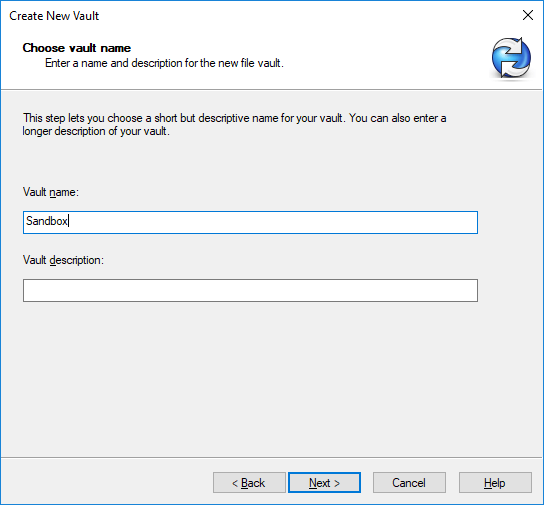544x505 pixels.
Task: Click the 'Create New Vault' title bar text
Action: pyautogui.click(x=54, y=16)
